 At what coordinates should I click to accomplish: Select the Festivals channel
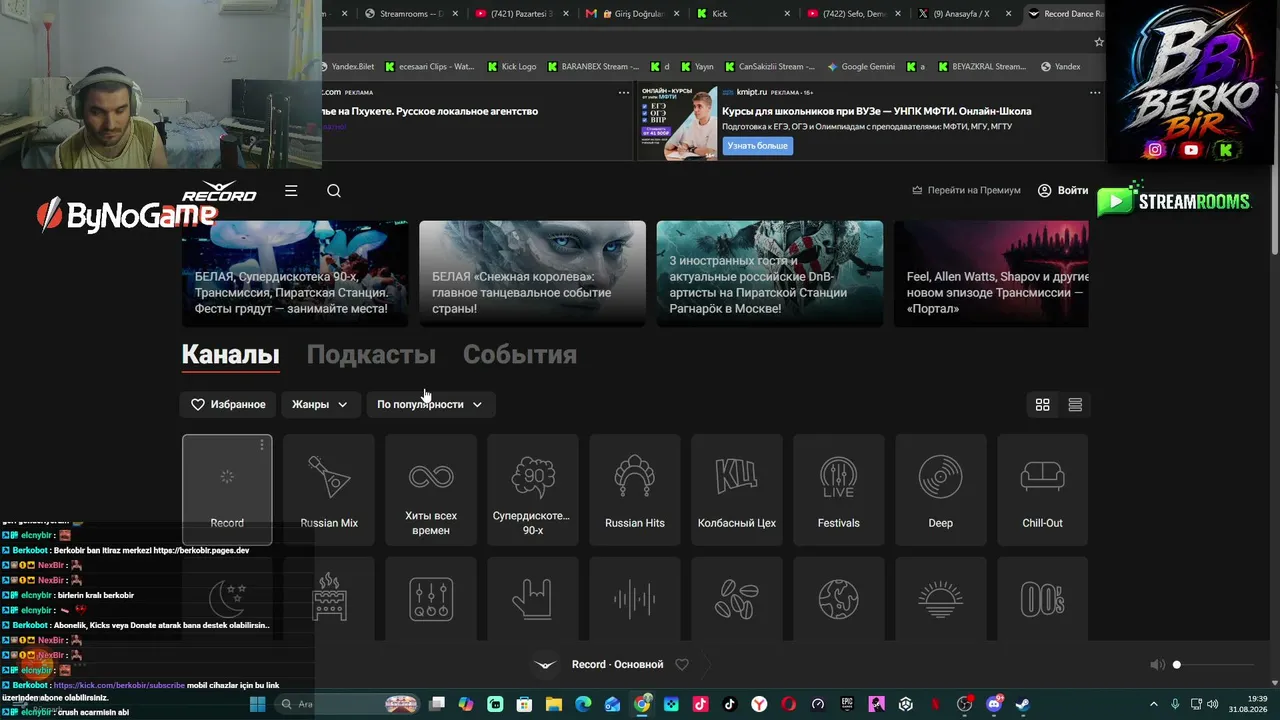tap(839, 489)
